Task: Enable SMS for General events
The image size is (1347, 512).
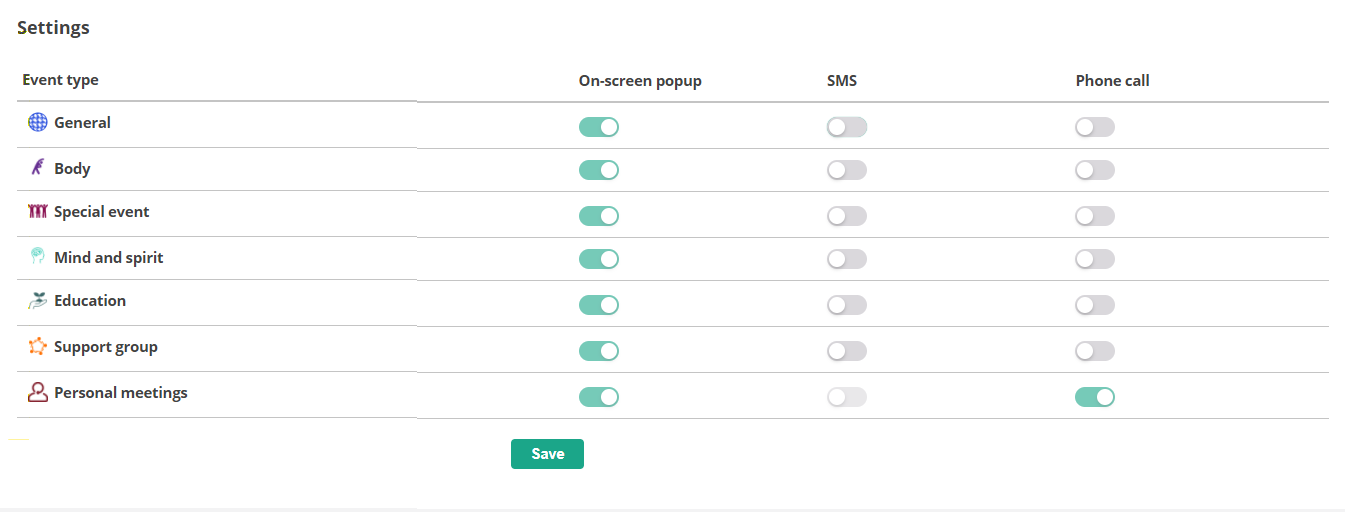Action: click(847, 127)
